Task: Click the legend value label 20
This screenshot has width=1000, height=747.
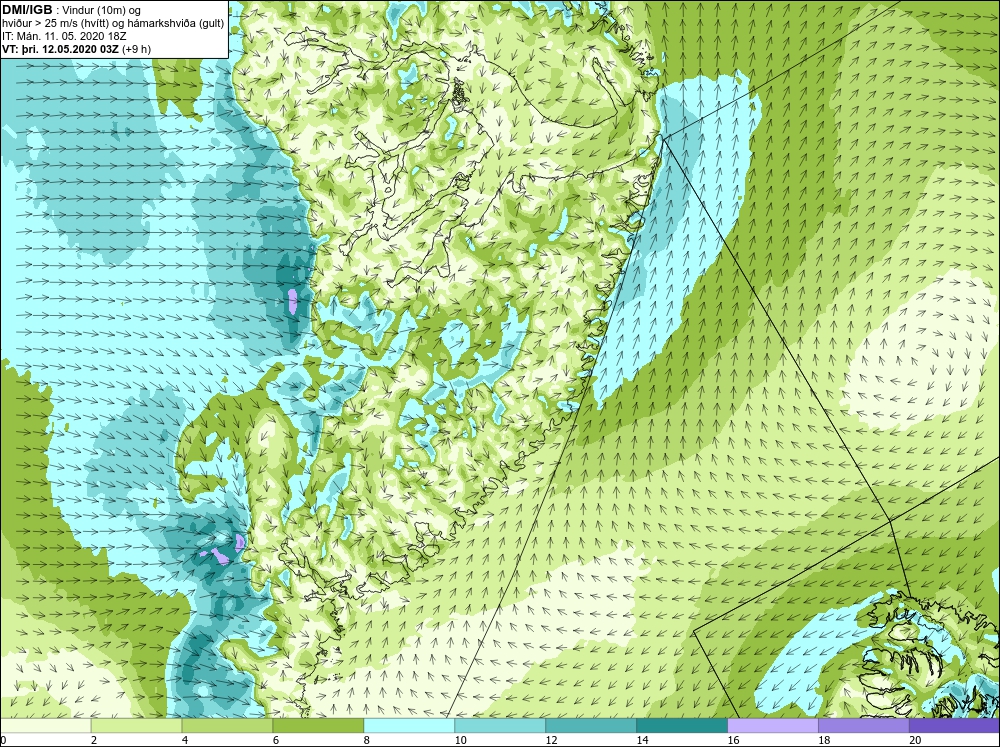Action: [915, 740]
